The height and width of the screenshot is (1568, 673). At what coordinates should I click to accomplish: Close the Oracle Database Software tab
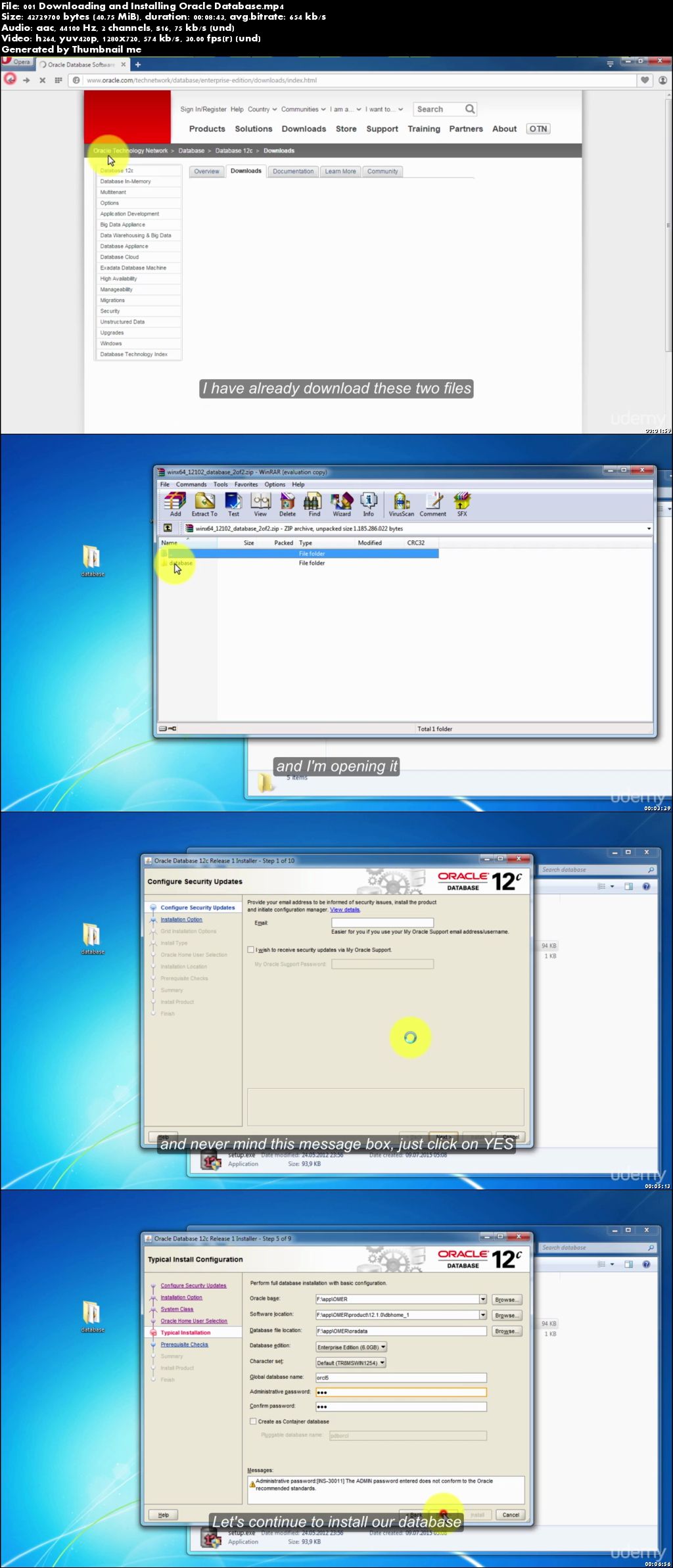click(123, 64)
